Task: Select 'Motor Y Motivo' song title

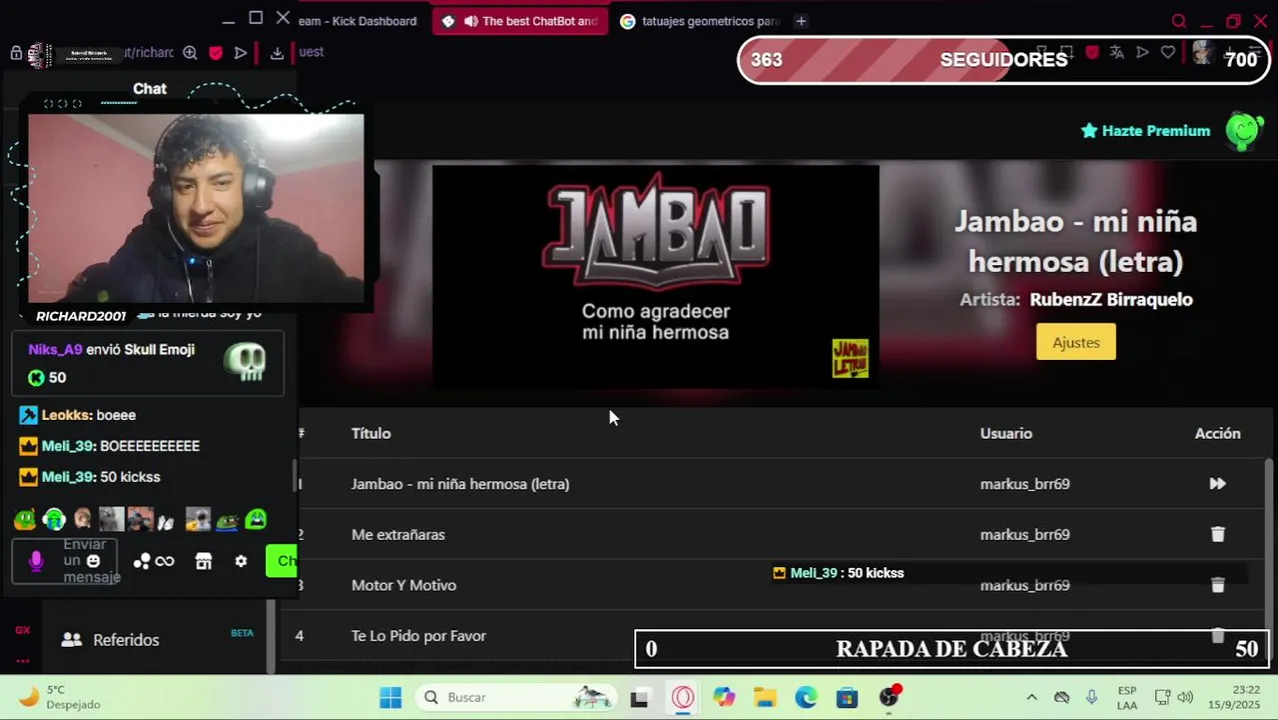Action: [x=404, y=585]
